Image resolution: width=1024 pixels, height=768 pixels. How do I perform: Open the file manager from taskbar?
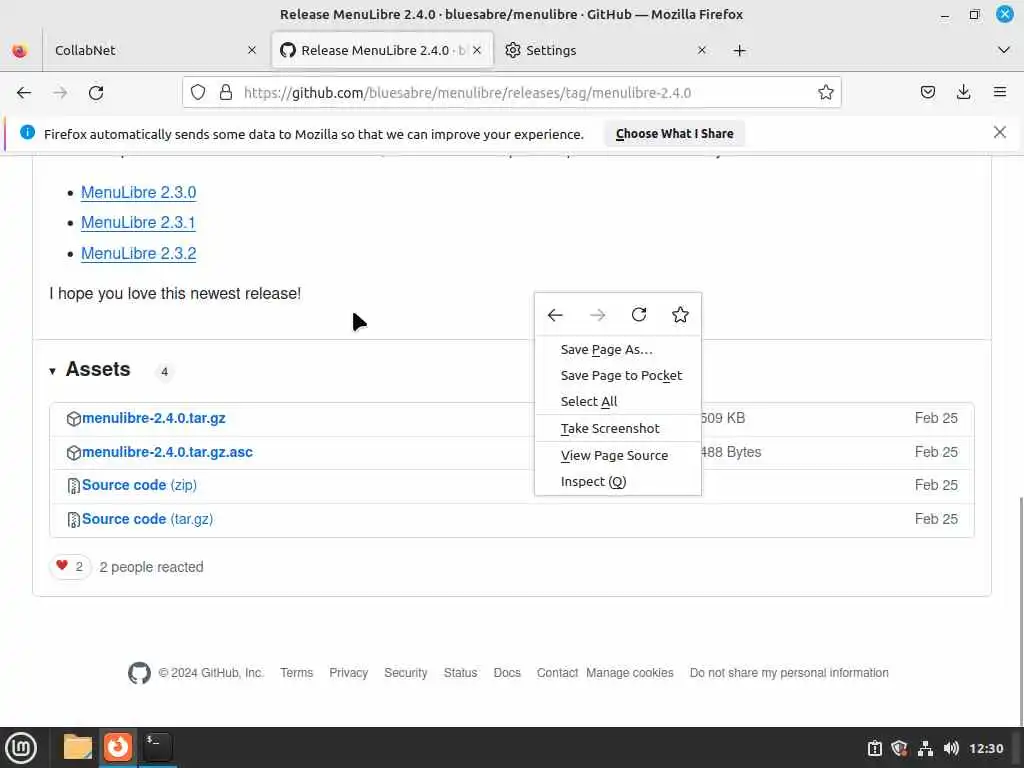(x=78, y=747)
